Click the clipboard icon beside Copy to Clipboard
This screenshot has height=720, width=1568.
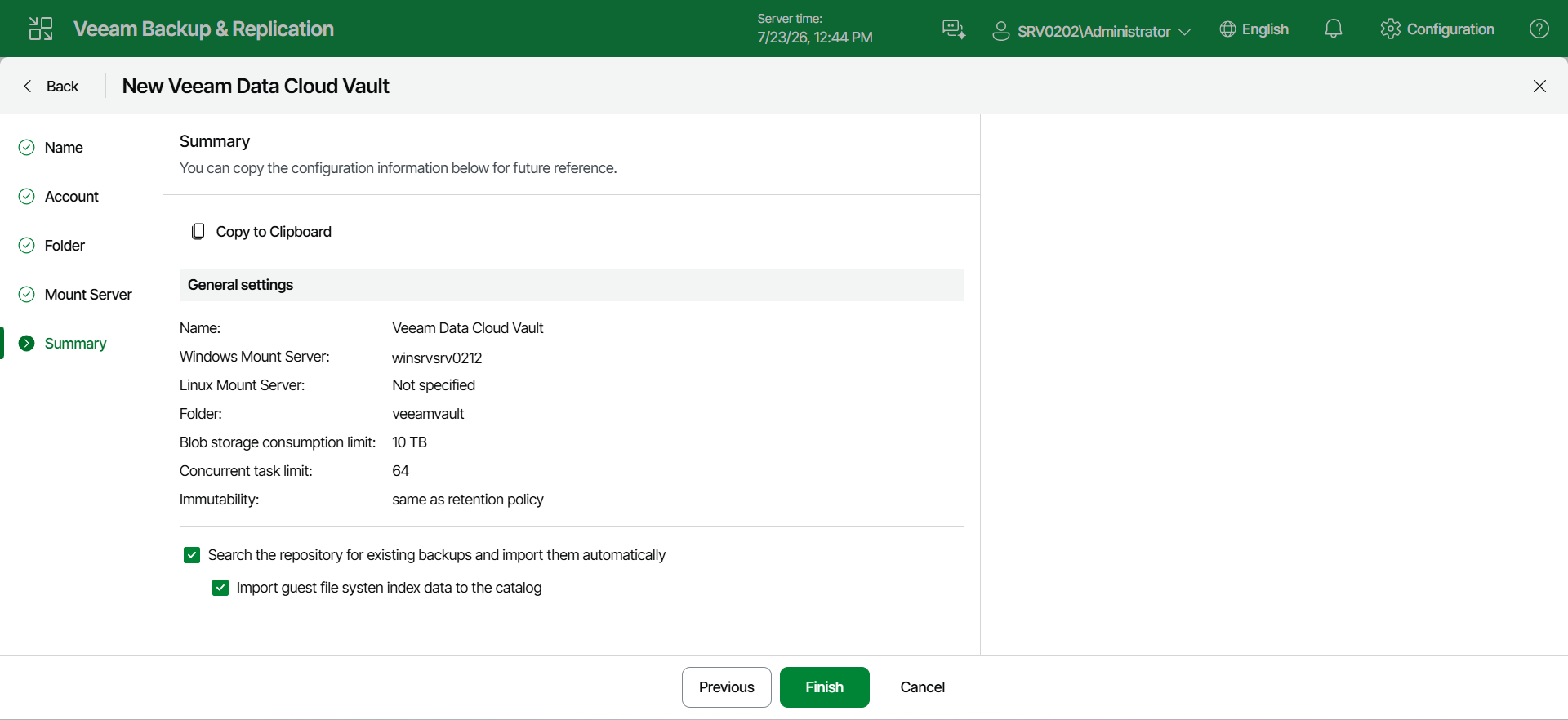coord(198,232)
